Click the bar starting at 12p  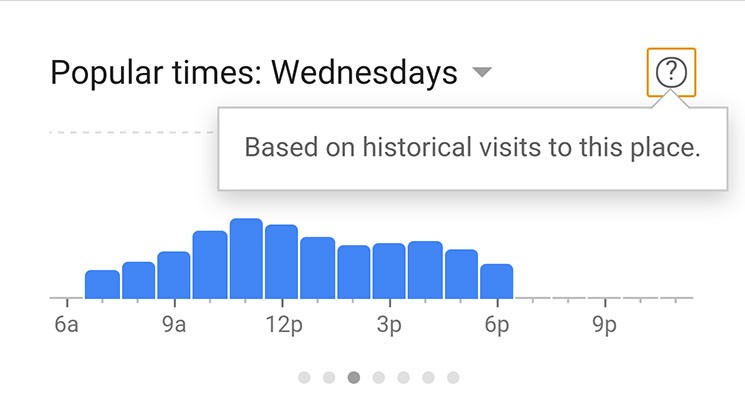(x=282, y=262)
